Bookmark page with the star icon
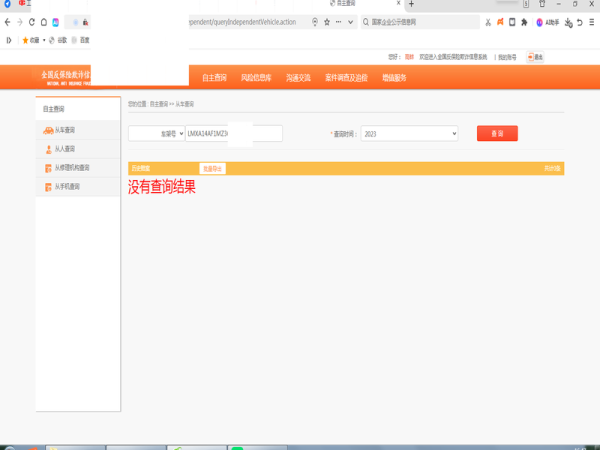The width and height of the screenshot is (600, 450). 327,22
